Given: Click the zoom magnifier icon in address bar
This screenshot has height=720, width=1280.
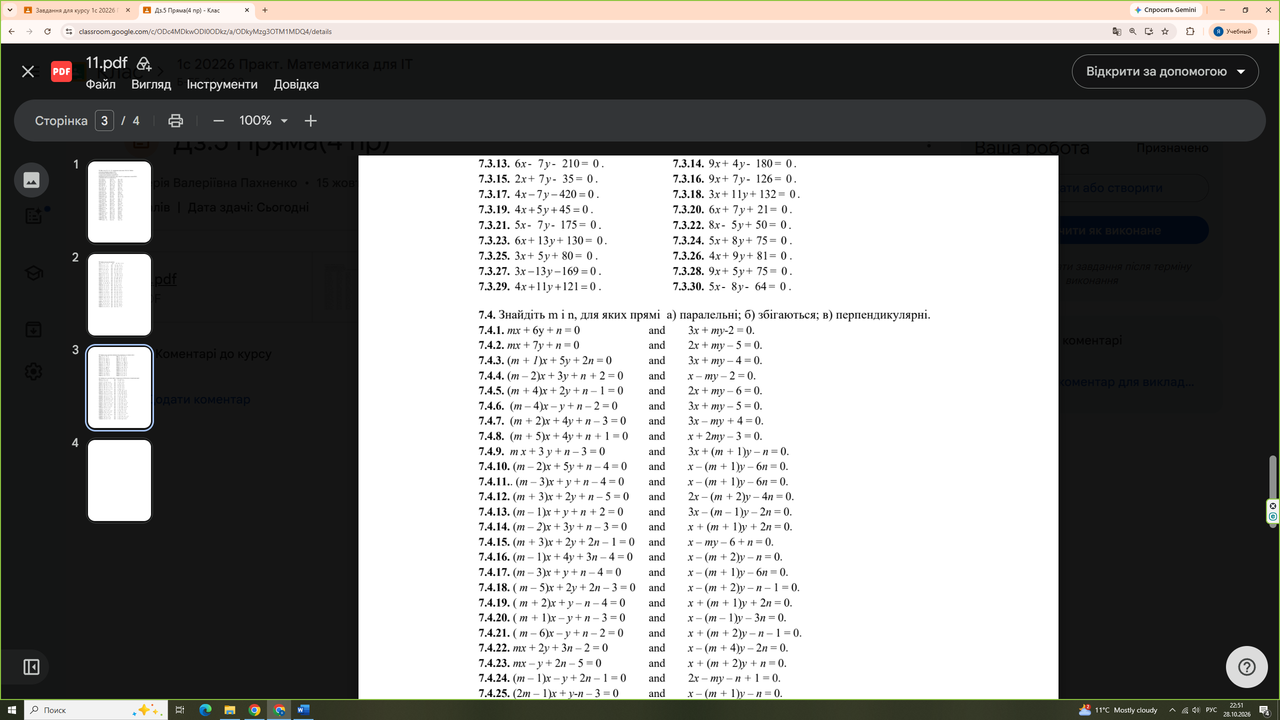Looking at the screenshot, I should pos(1133,31).
